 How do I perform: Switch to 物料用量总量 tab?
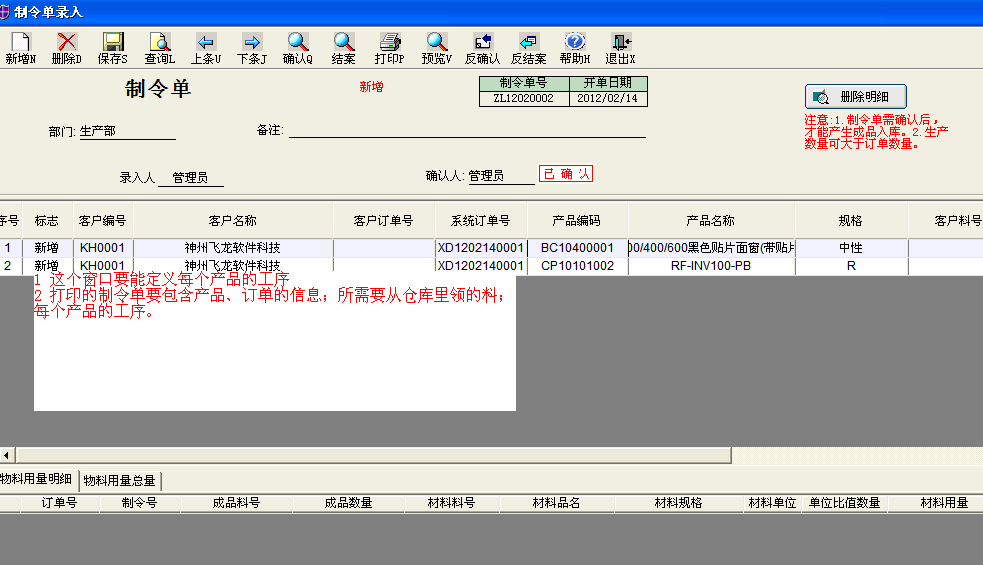click(x=119, y=481)
